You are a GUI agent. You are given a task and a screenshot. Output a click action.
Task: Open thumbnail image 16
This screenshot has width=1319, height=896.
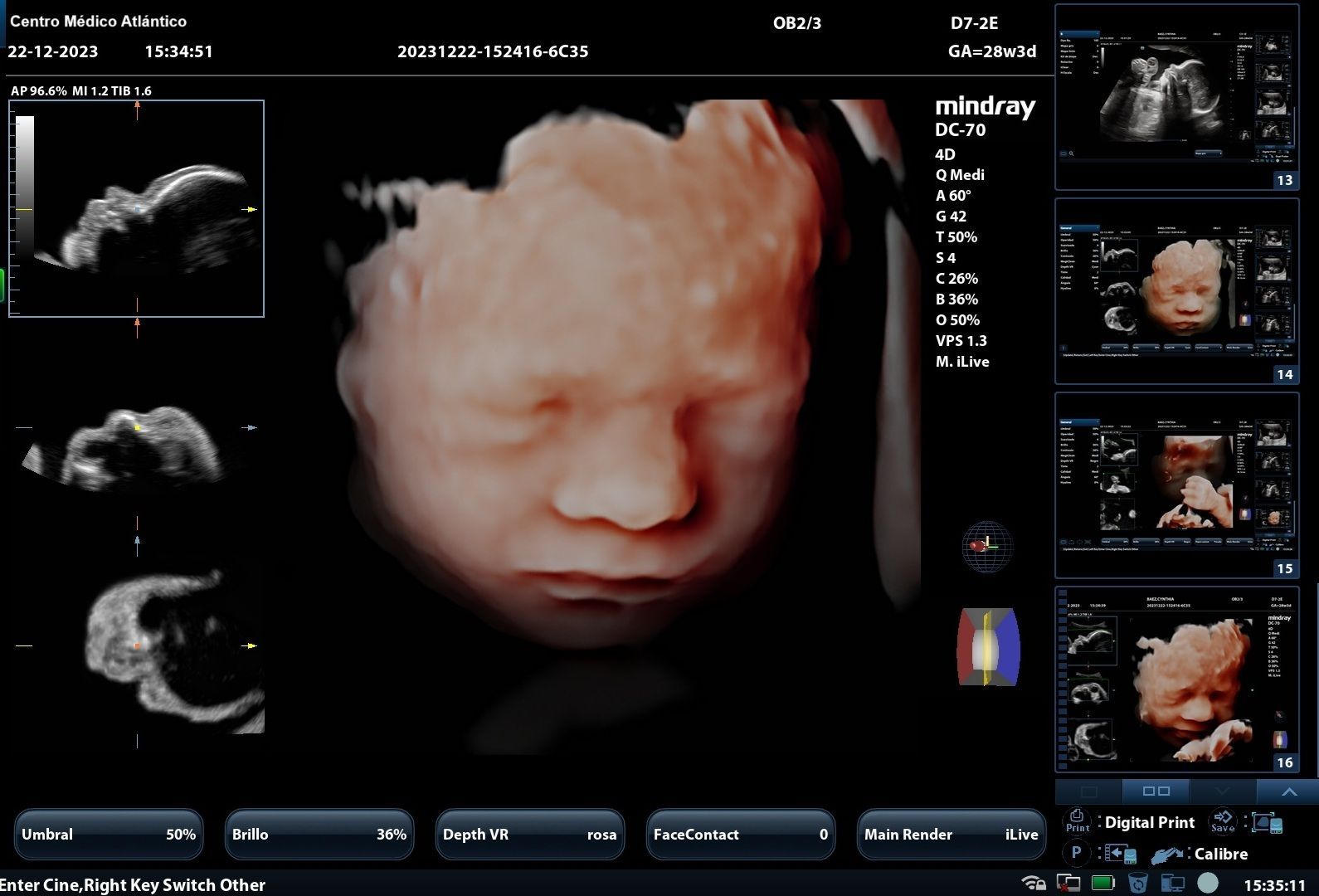point(1176,679)
